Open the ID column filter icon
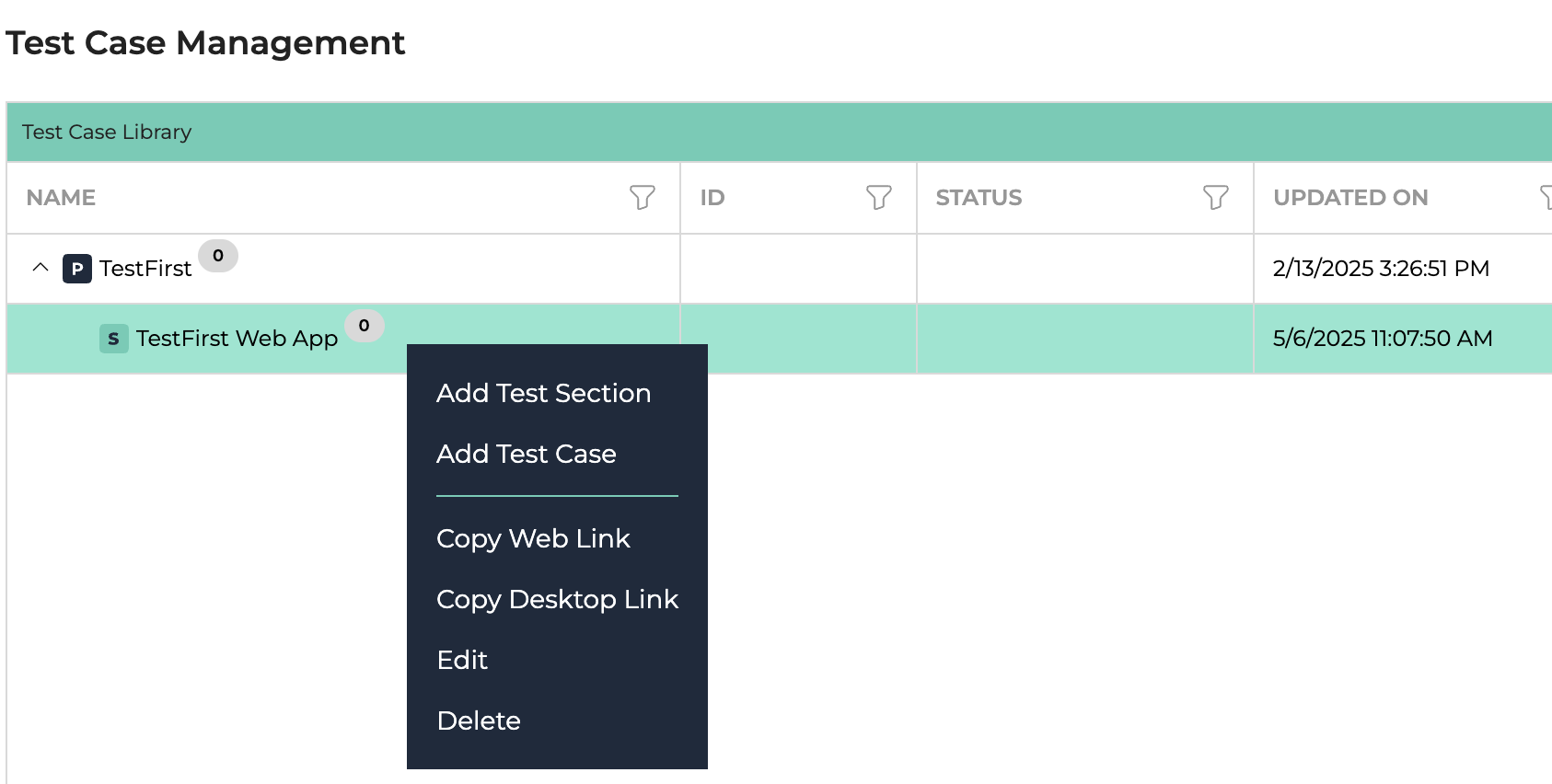This screenshot has width=1552, height=784. [878, 197]
